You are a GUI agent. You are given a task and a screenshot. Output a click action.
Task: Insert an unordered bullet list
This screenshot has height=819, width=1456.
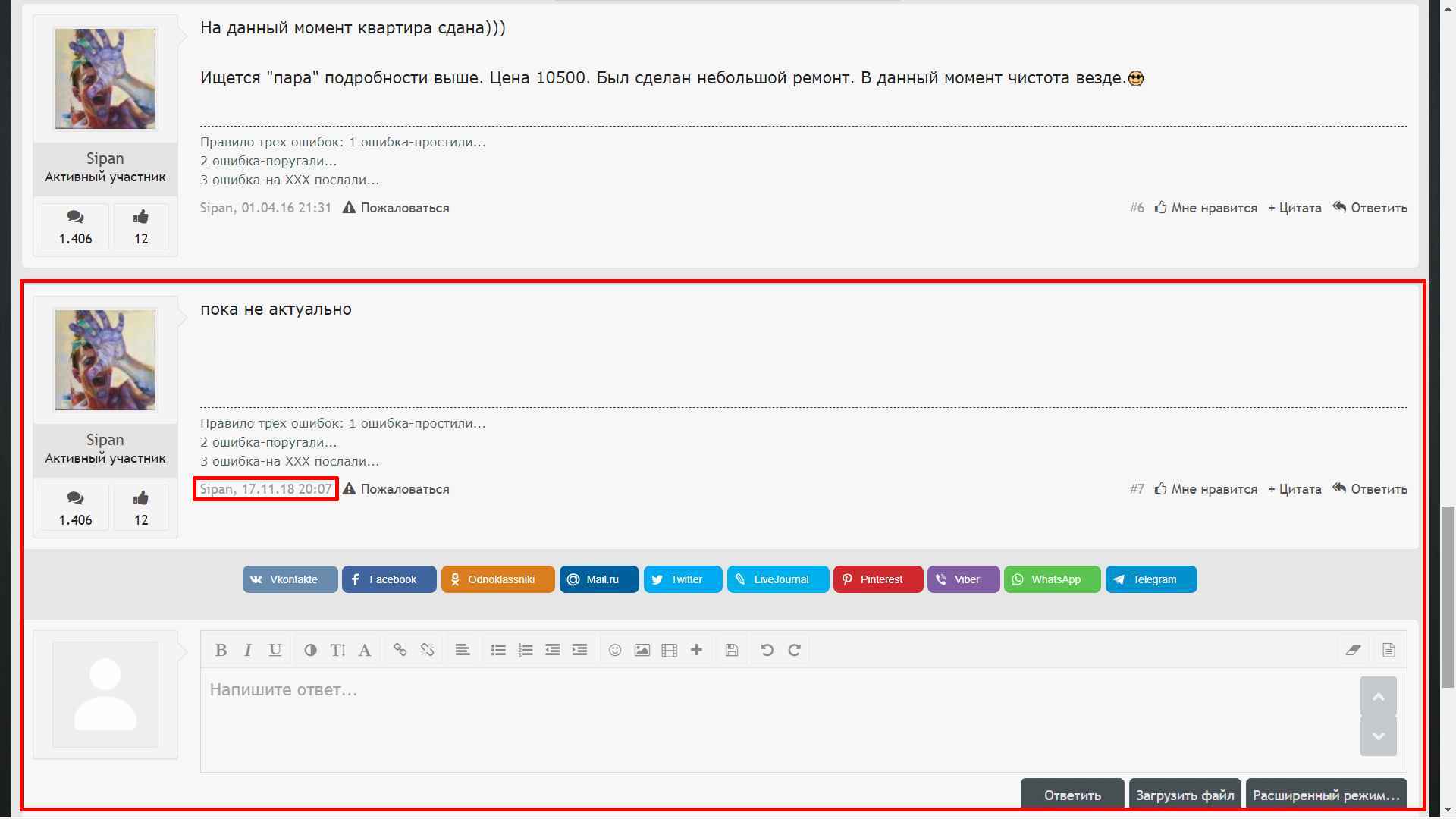(x=498, y=650)
